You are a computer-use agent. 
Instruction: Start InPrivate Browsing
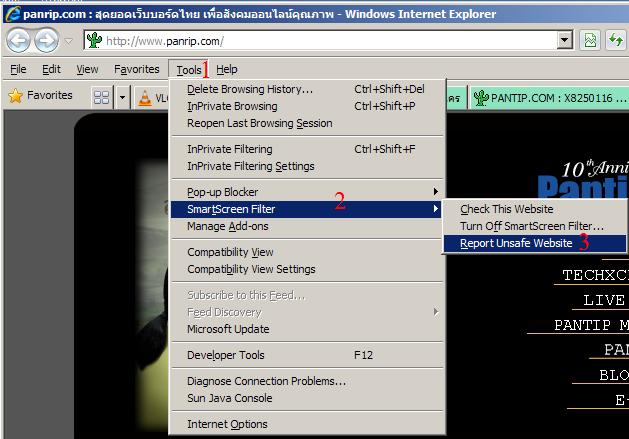307,106
